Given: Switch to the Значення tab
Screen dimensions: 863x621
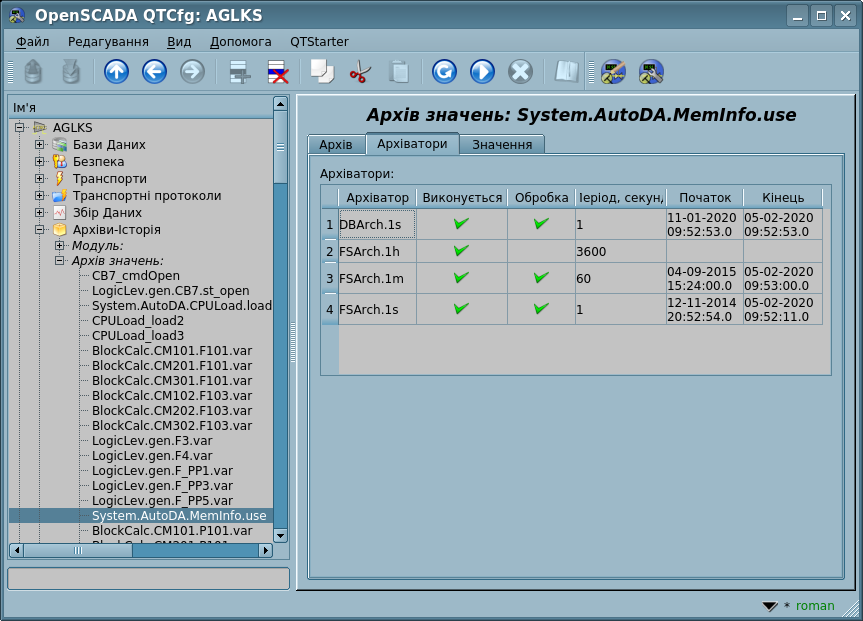Looking at the screenshot, I should [502, 145].
